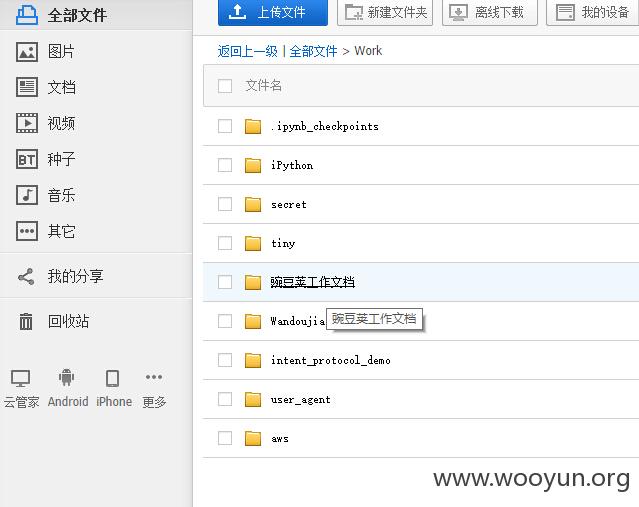The image size is (639, 507).
Task: Click the 文档 document icon
Action: tap(27, 87)
